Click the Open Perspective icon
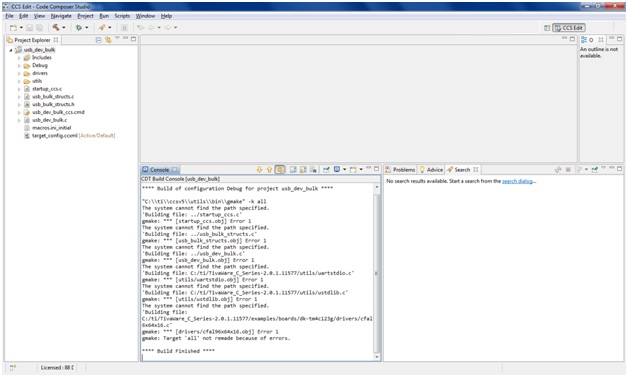This screenshot has width=628, height=377. pos(547,28)
